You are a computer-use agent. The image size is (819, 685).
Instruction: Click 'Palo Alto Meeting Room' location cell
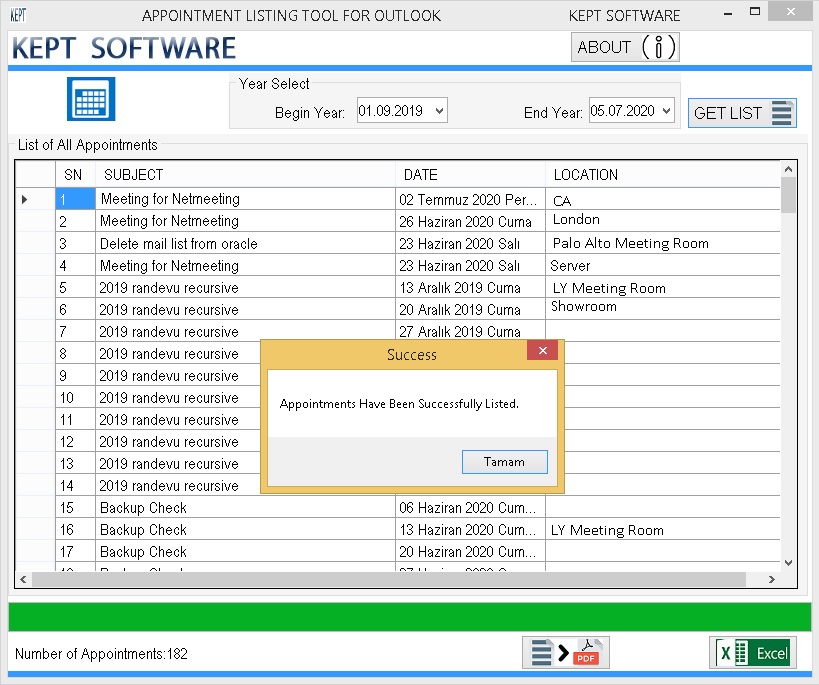[x=663, y=243]
